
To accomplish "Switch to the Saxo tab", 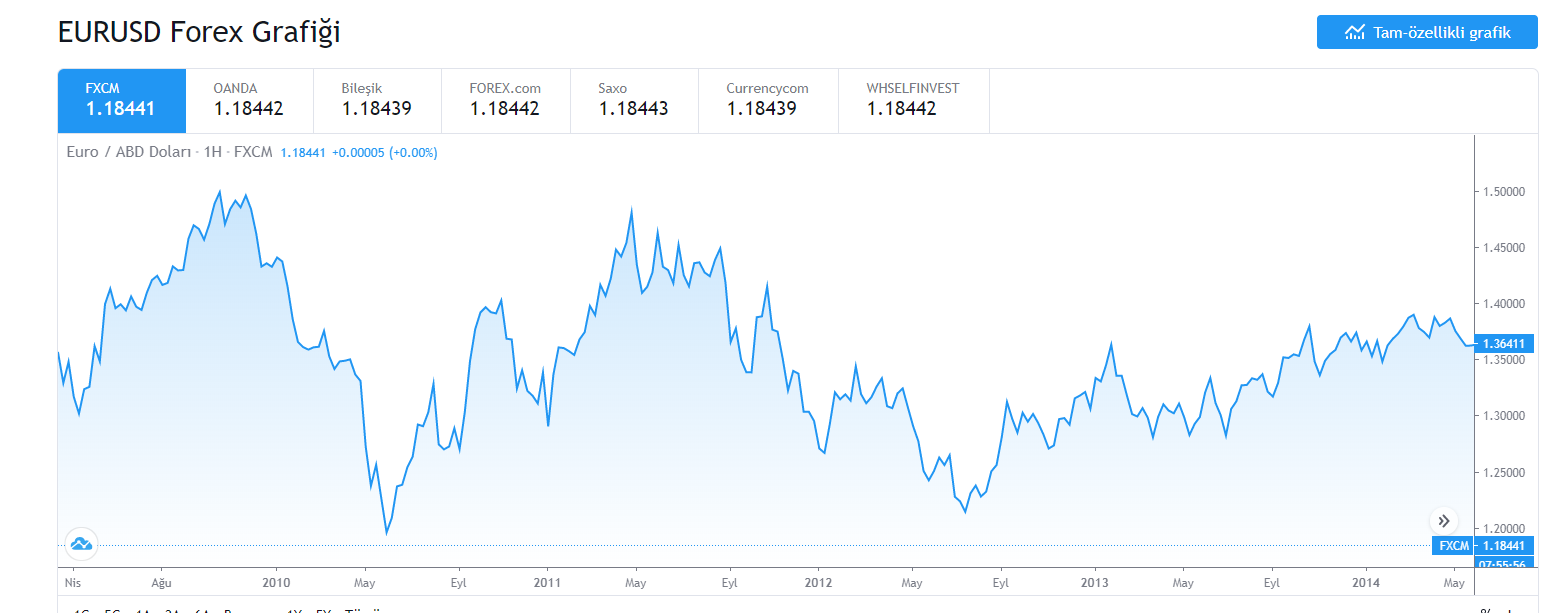I will click(634, 100).
